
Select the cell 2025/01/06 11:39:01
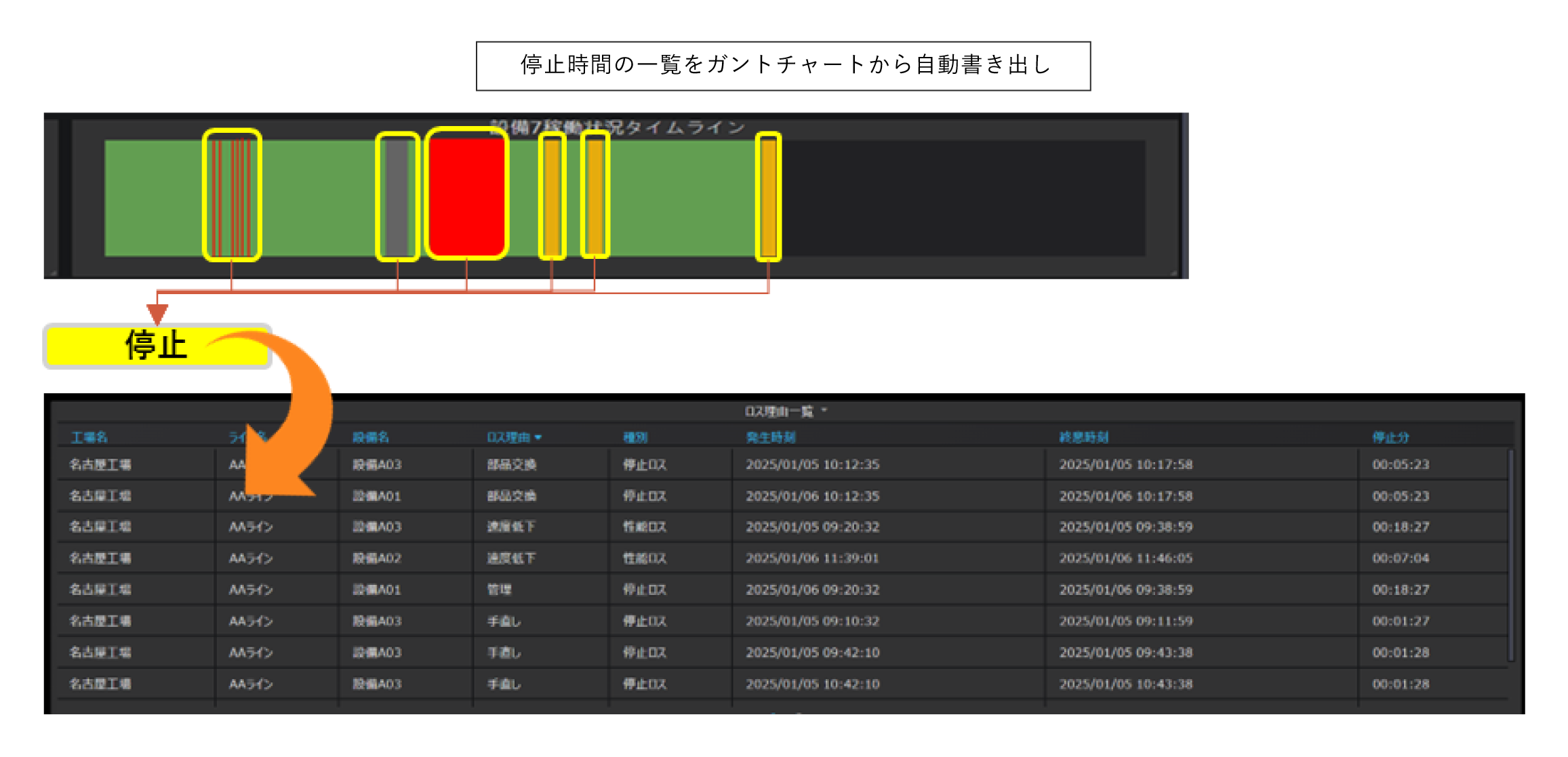[812, 558]
